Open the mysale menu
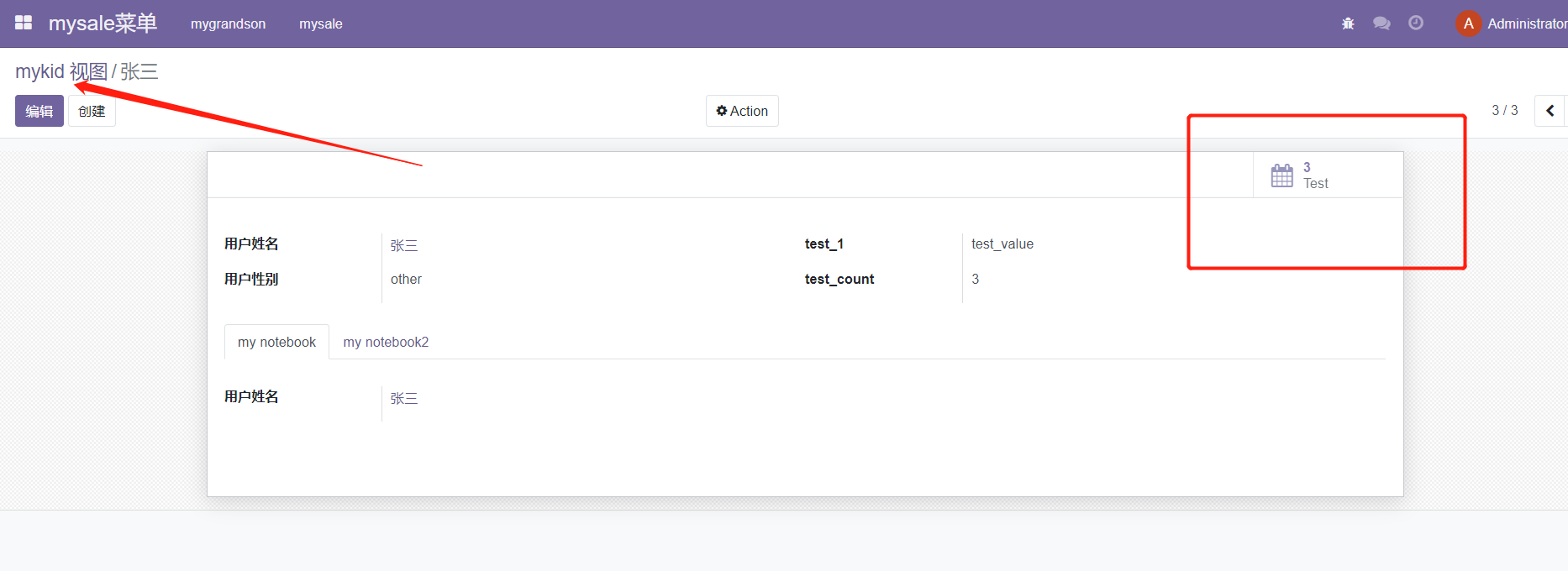 pos(320,24)
